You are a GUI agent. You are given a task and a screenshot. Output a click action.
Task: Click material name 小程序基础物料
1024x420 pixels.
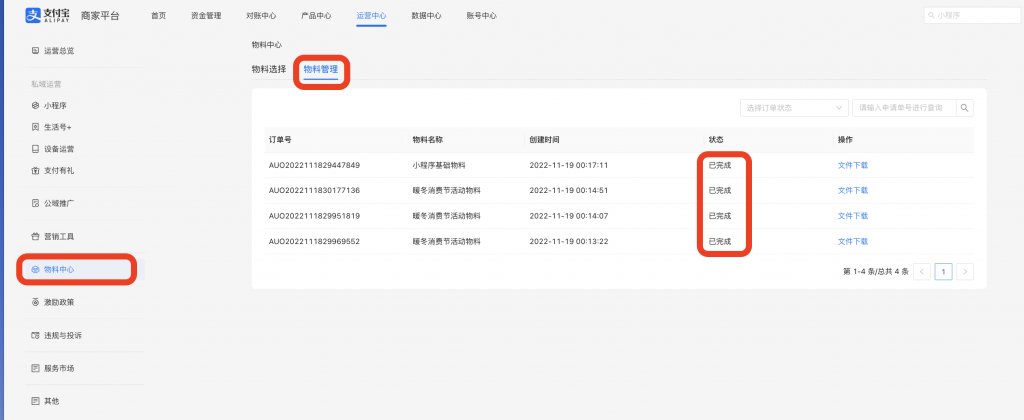[x=439, y=165]
